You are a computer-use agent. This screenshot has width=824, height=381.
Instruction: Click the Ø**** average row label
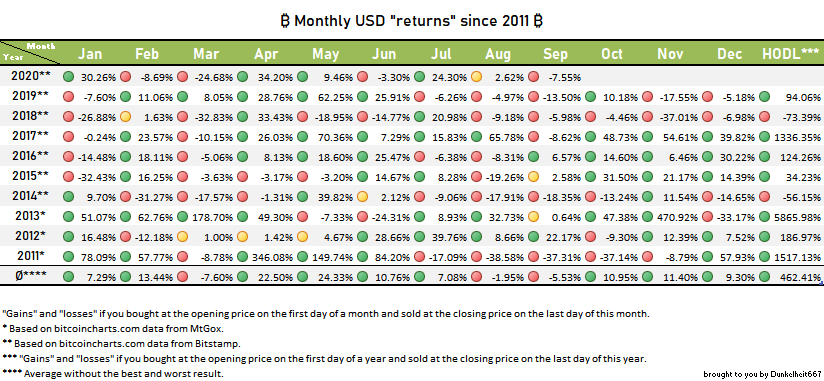[30, 276]
